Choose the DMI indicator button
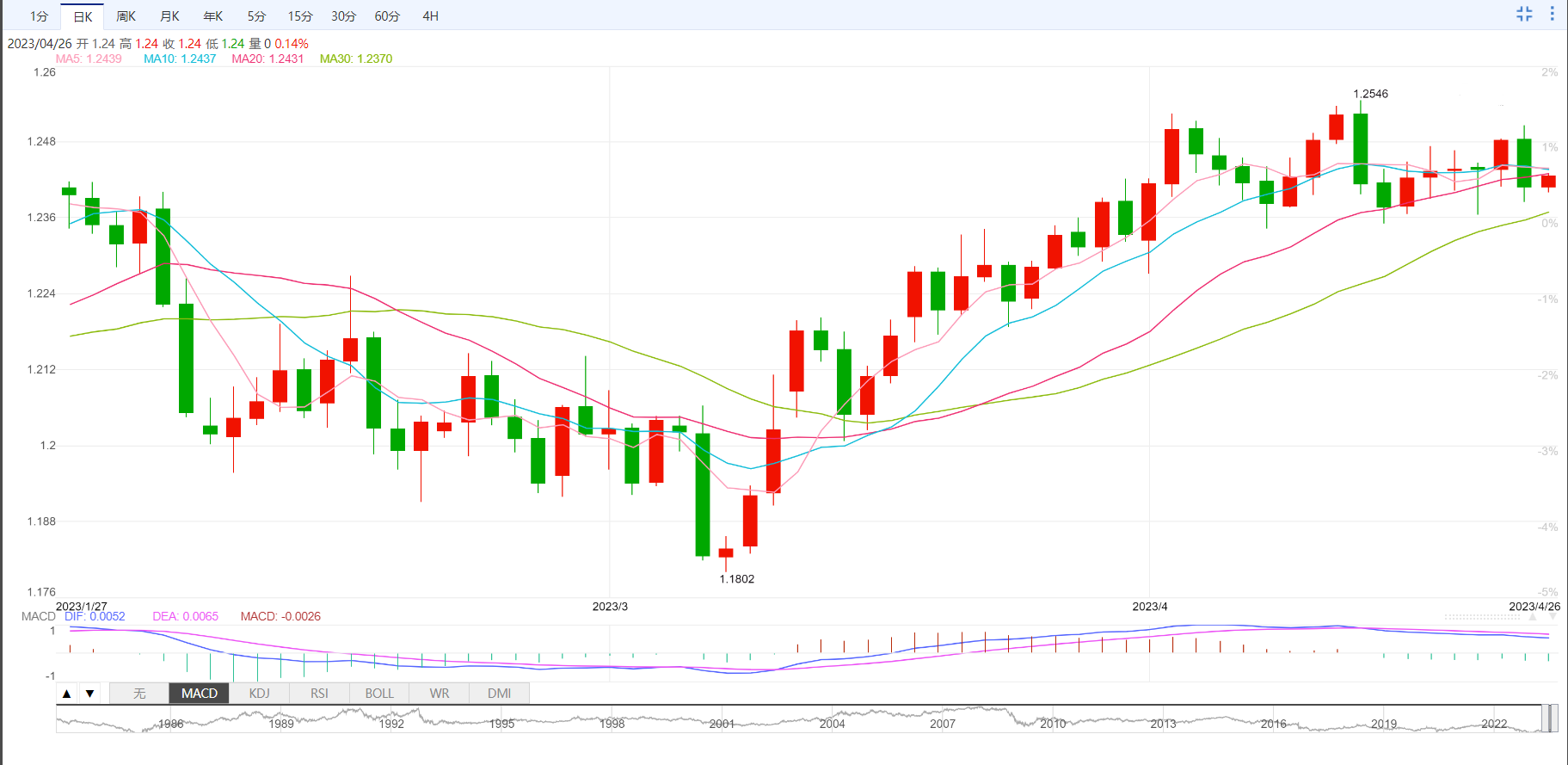Screen dimensions: 1568x765 tap(499, 694)
